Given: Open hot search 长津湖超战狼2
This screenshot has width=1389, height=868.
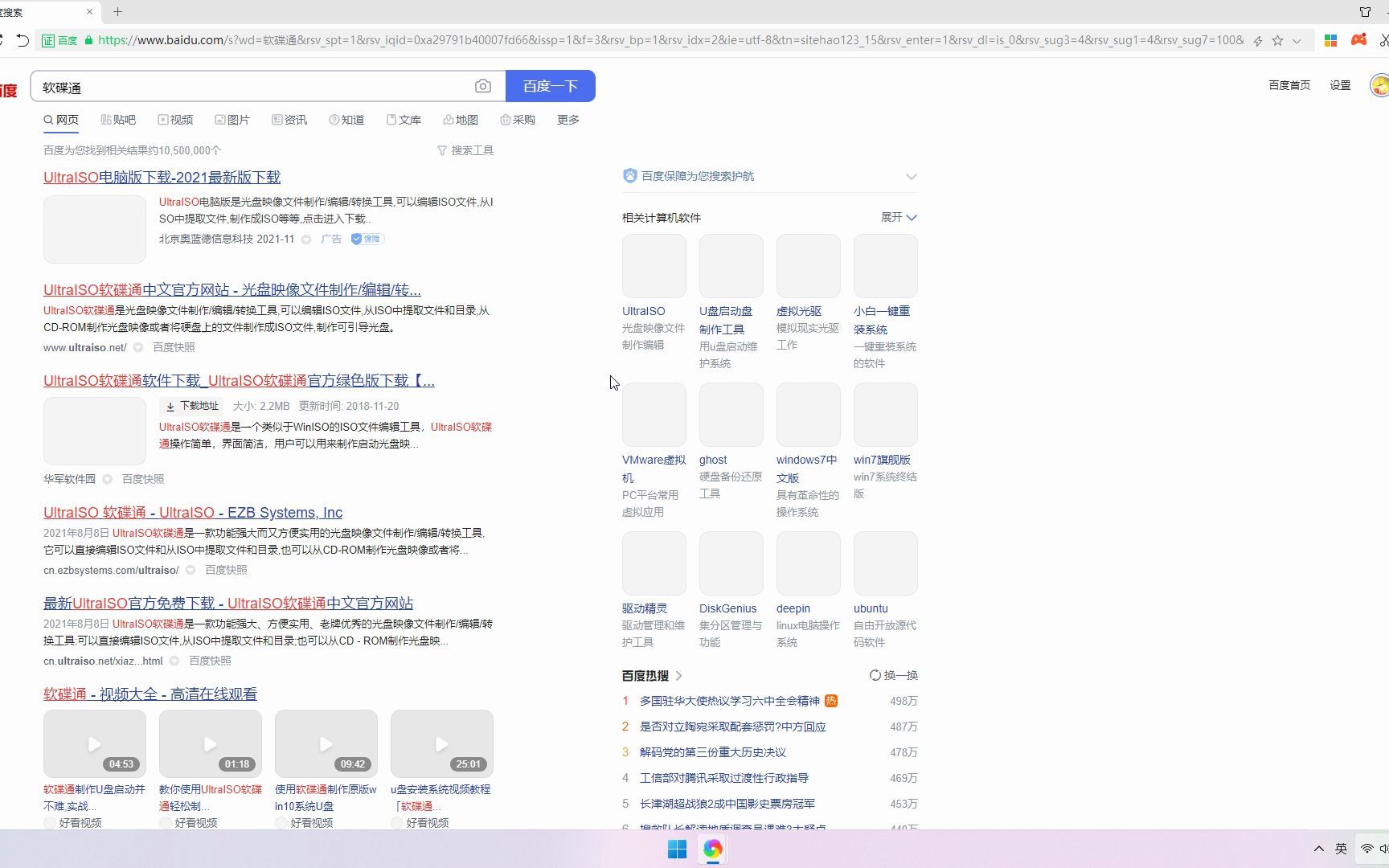Looking at the screenshot, I should [x=727, y=804].
